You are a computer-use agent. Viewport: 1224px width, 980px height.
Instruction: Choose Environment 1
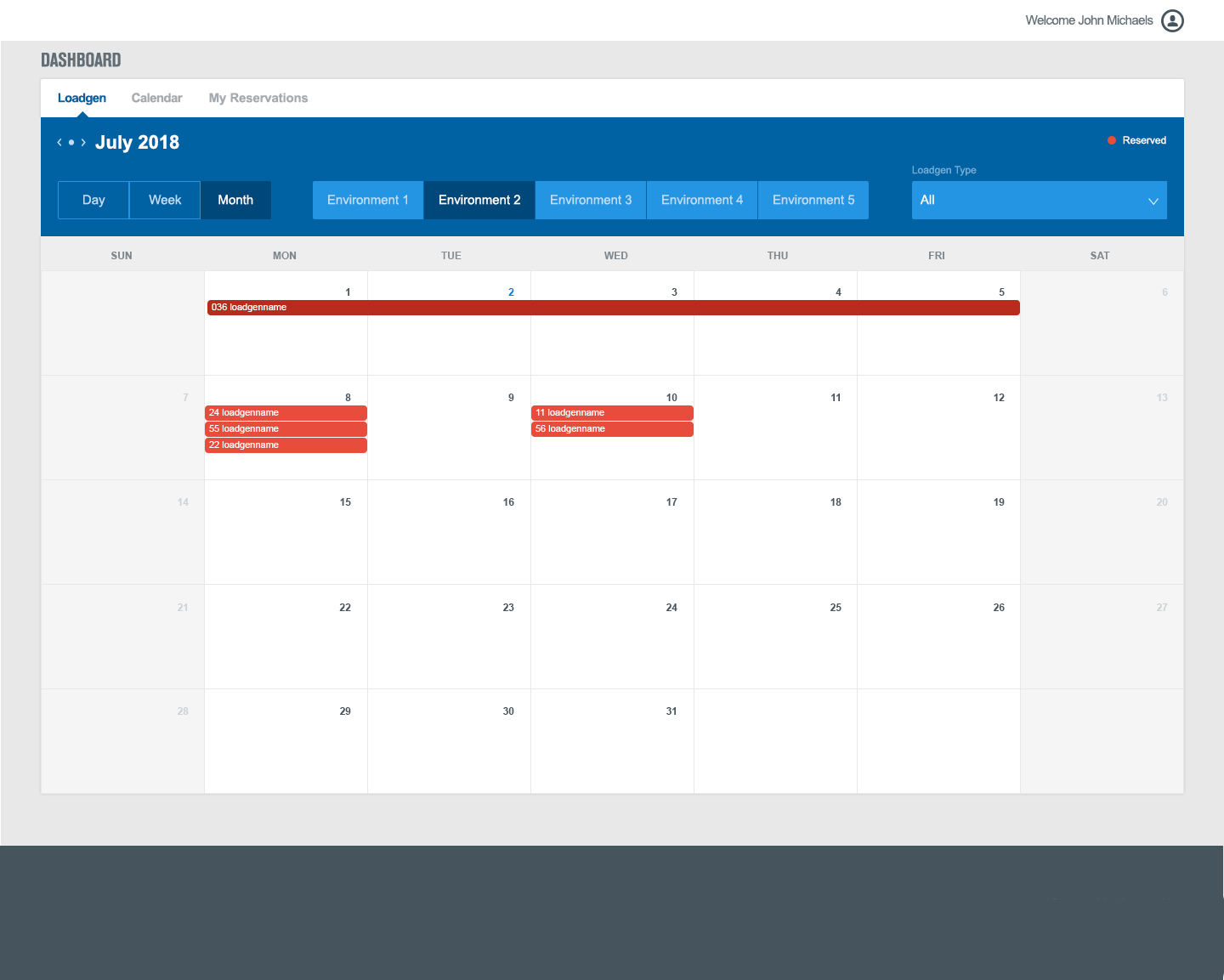[x=368, y=200]
